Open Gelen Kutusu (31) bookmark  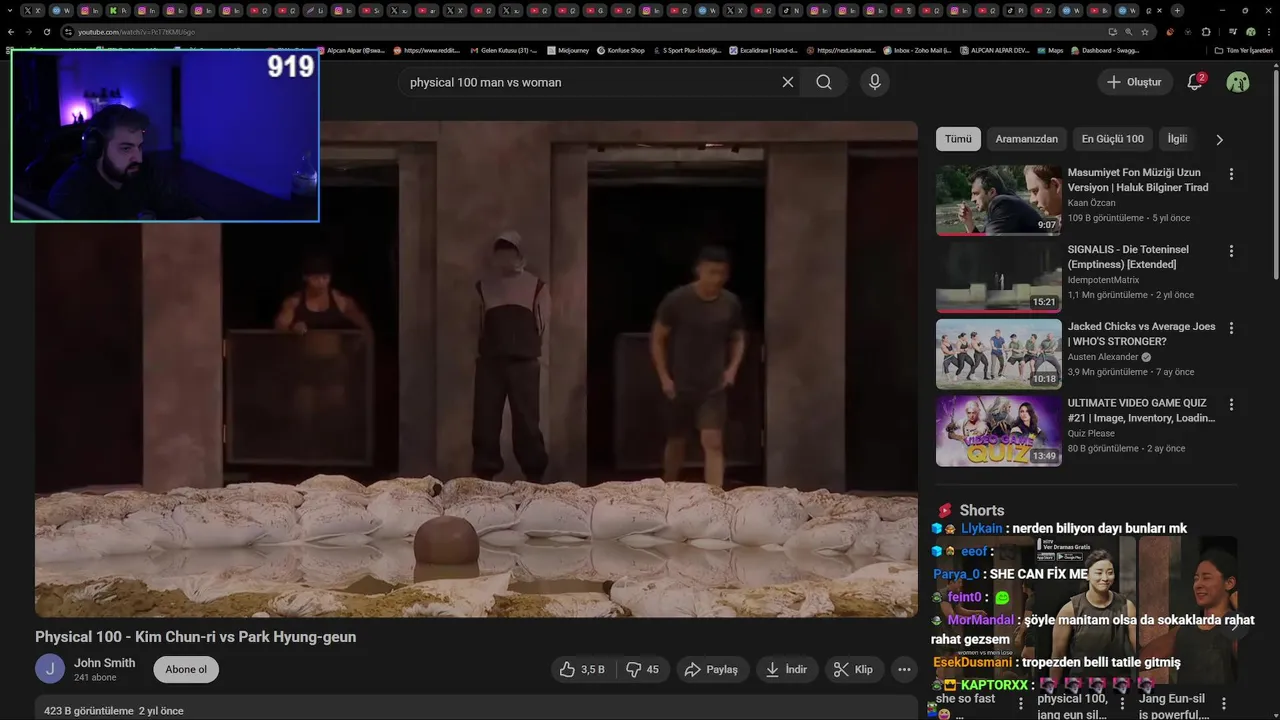coord(503,50)
